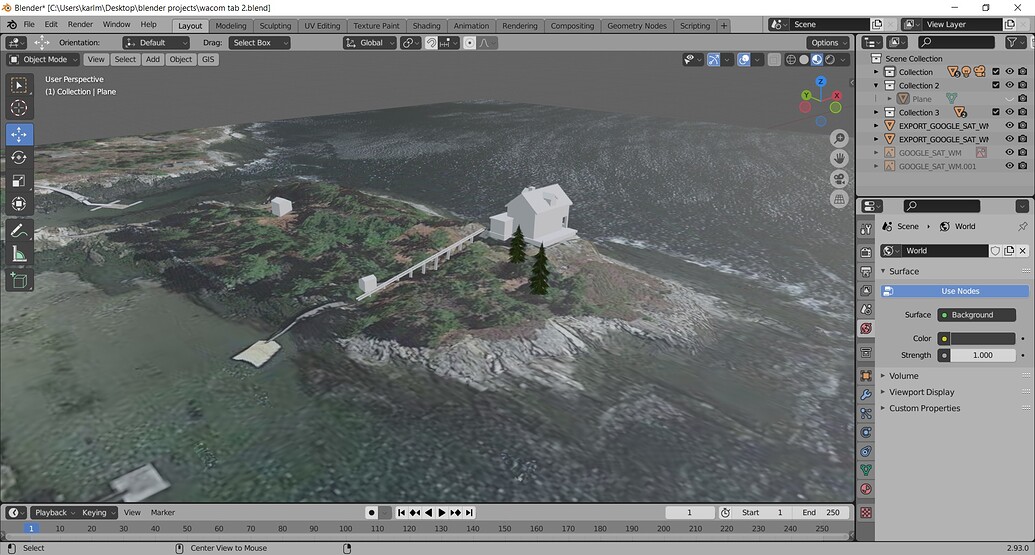Open the Material properties tab
Screen dimensions: 1035x555
866,489
